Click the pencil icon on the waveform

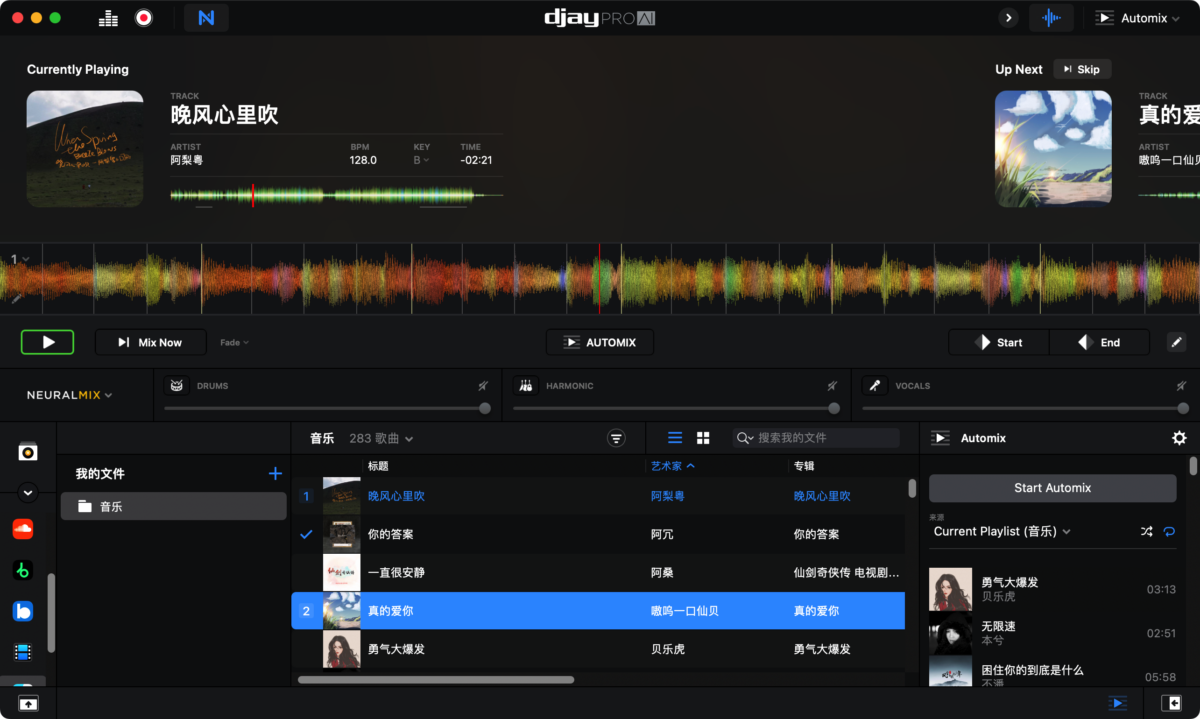[16, 298]
